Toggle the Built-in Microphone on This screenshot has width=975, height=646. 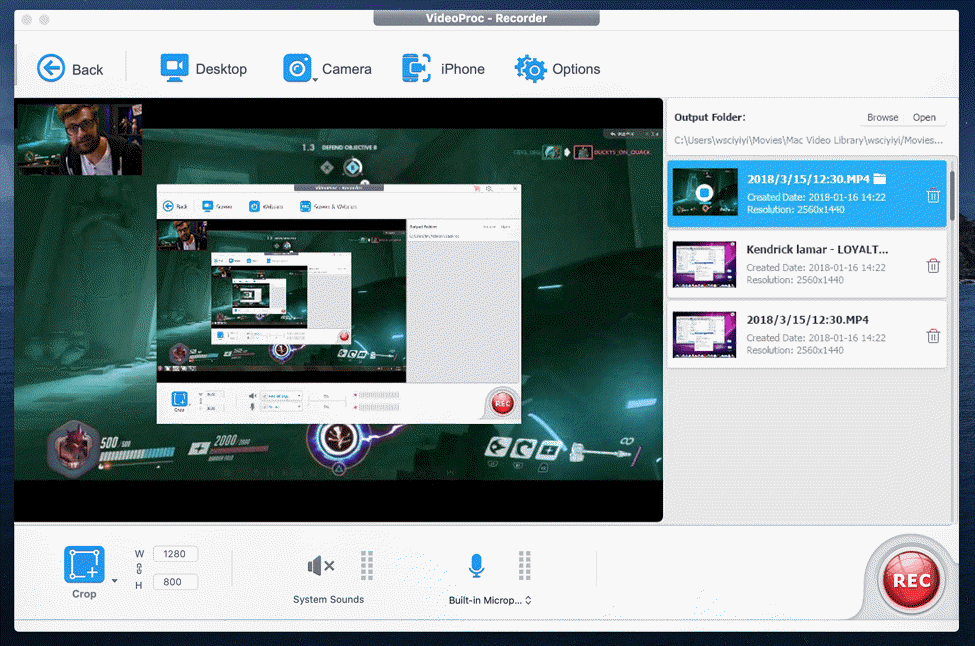[x=476, y=565]
